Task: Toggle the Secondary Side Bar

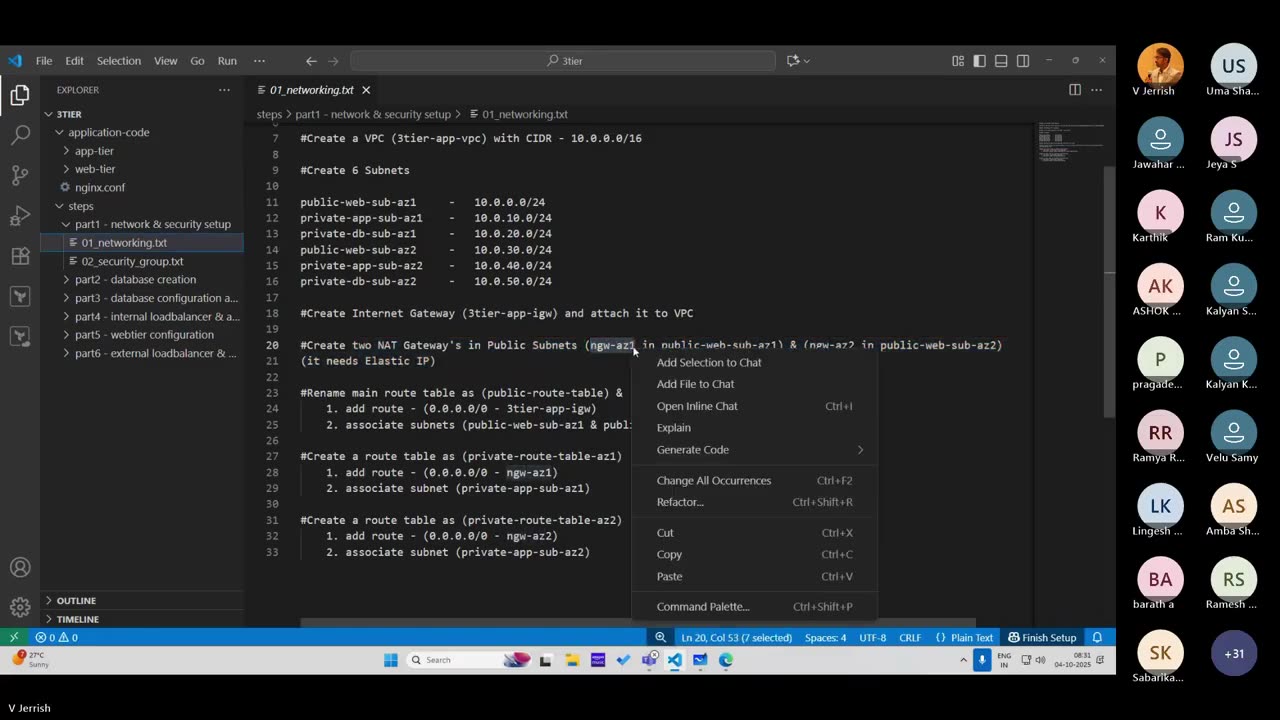Action: tap(1023, 61)
